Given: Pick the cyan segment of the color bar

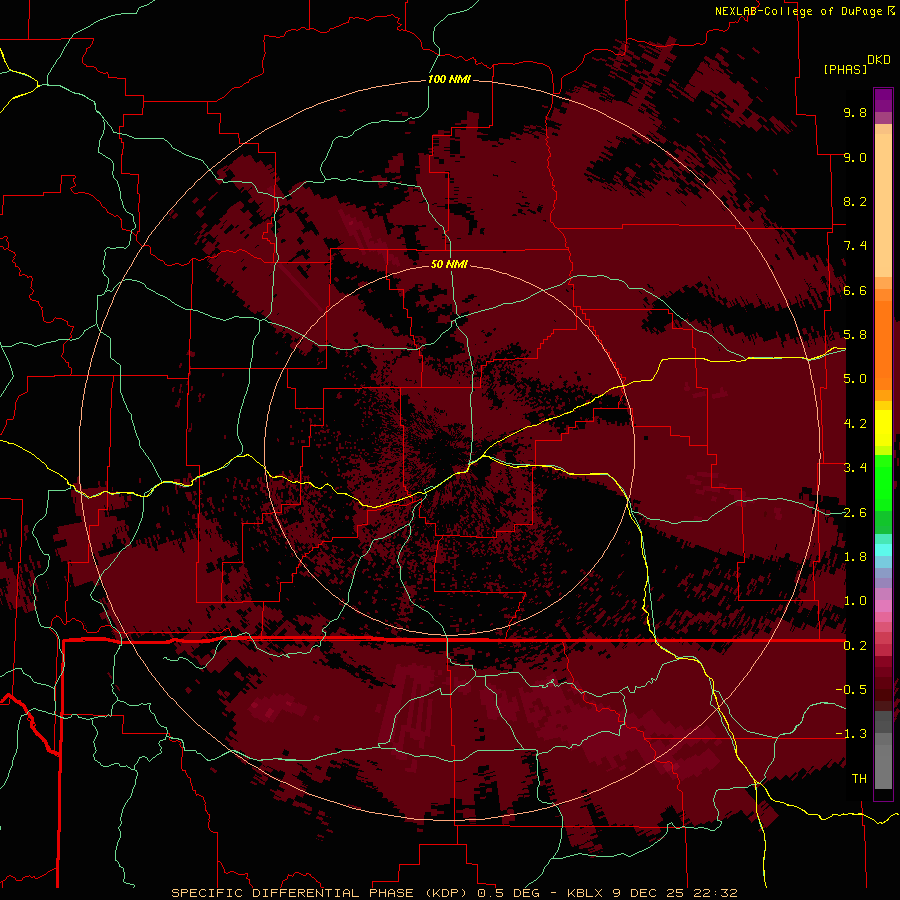Looking at the screenshot, I should [x=883, y=550].
